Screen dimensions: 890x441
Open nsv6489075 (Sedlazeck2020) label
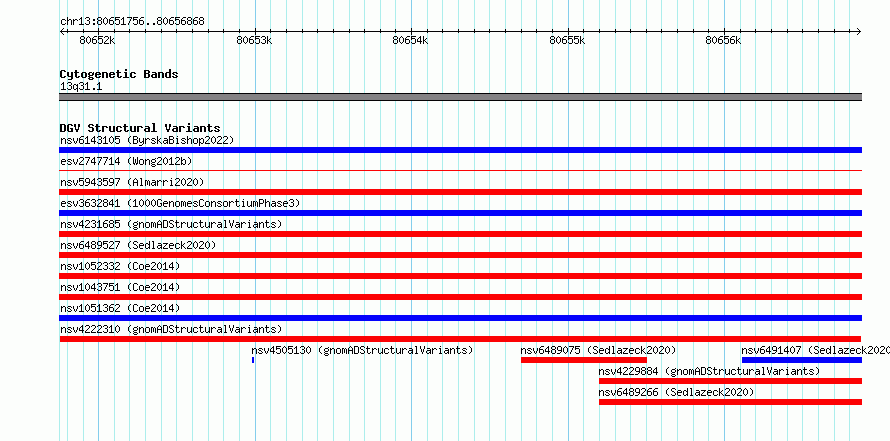598,350
